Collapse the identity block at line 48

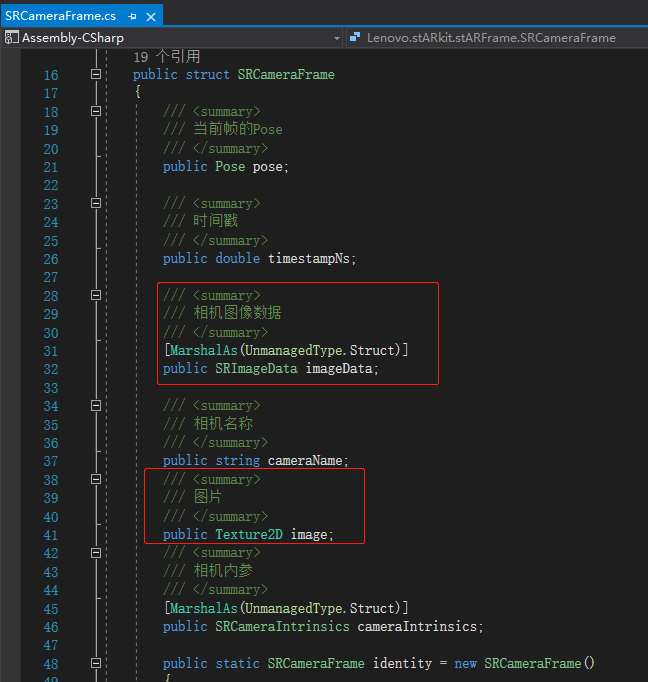[x=96, y=663]
